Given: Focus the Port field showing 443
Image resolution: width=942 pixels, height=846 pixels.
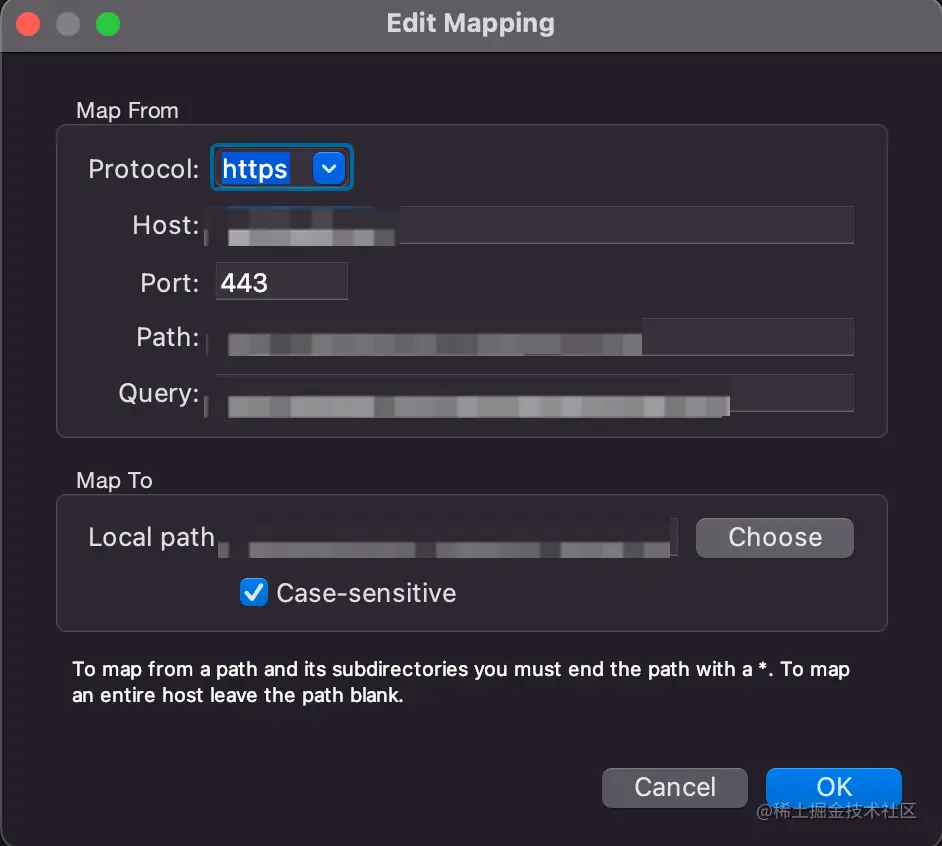Looking at the screenshot, I should 281,281.
